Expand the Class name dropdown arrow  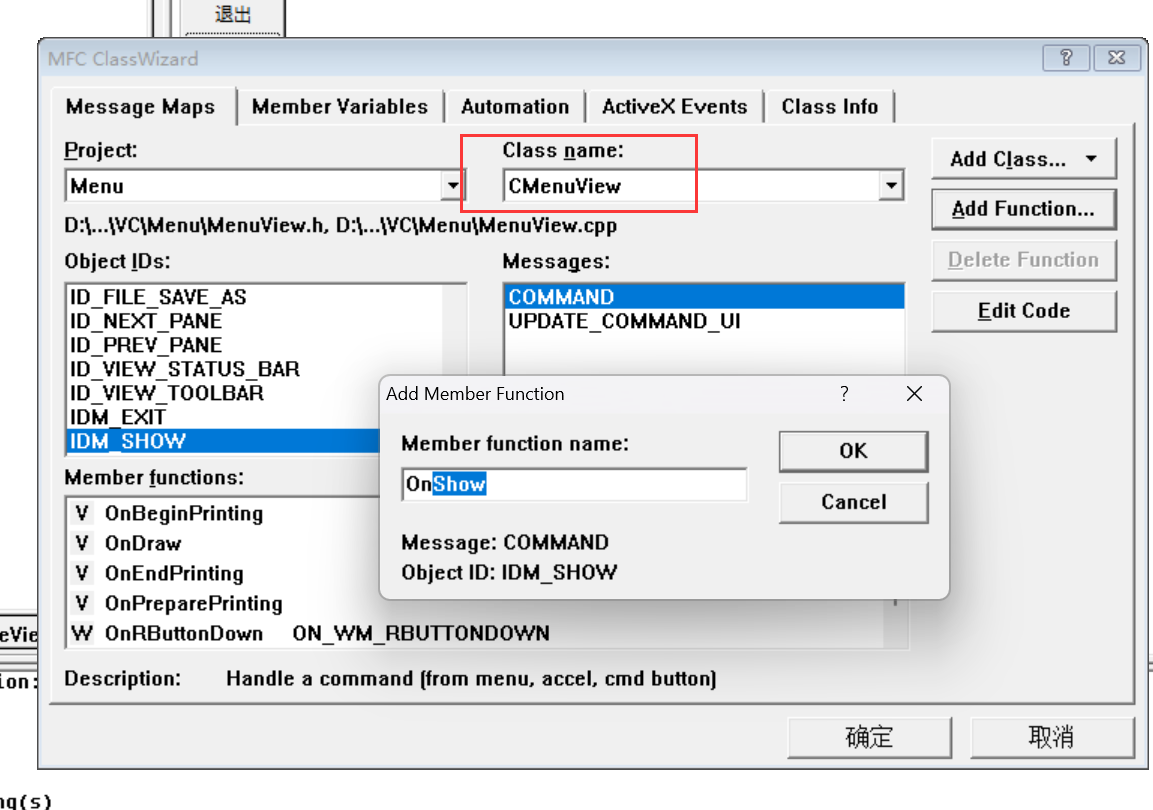(890, 185)
